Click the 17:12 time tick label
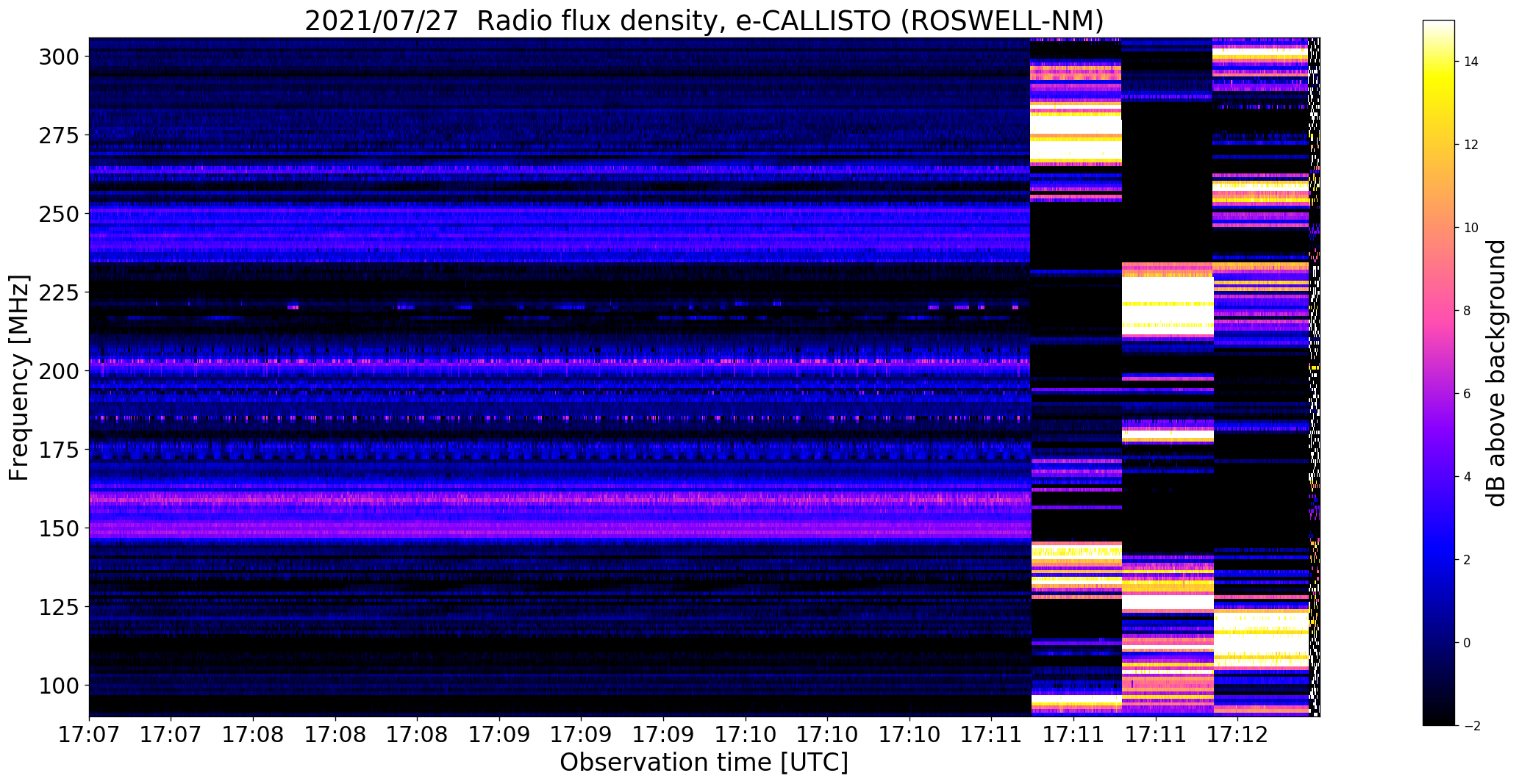The width and height of the screenshot is (1519, 784). pyautogui.click(x=1237, y=733)
